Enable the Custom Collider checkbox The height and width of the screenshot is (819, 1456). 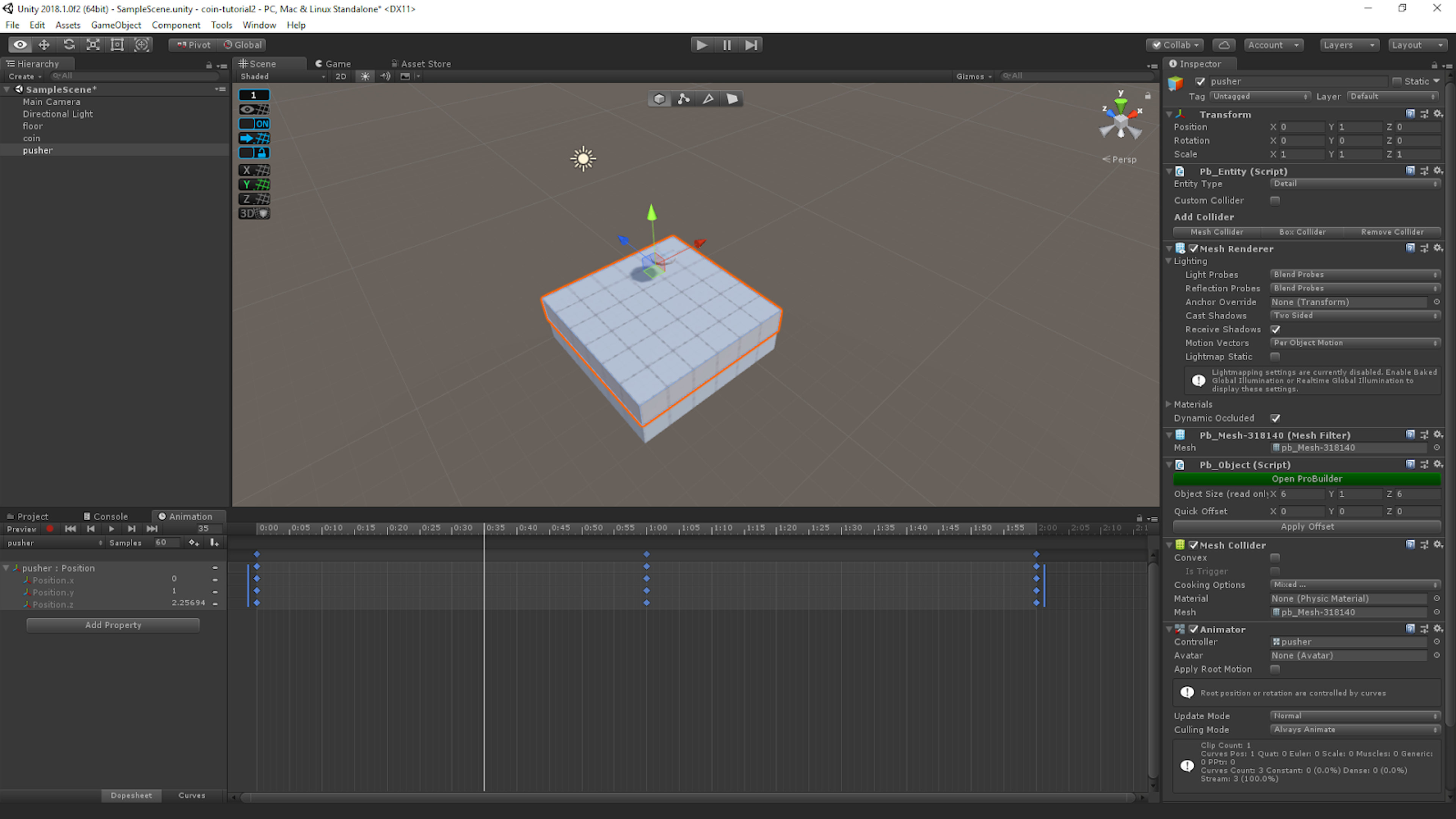tap(1274, 201)
